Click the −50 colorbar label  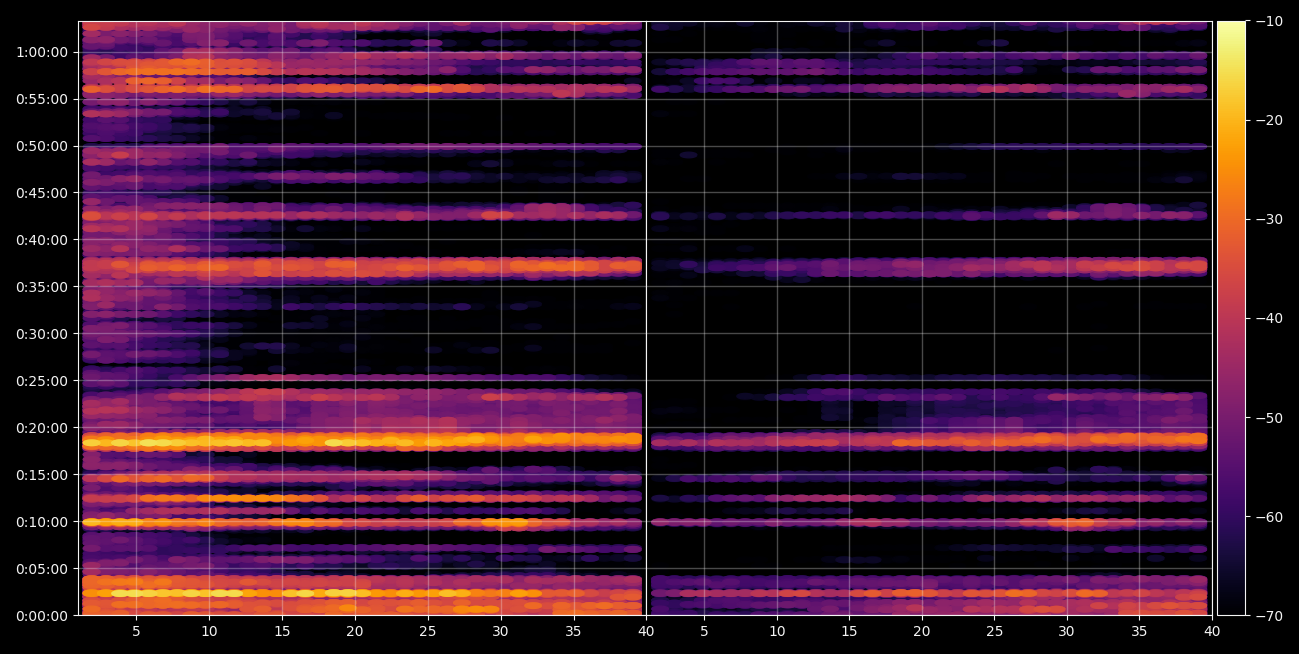pos(1270,417)
